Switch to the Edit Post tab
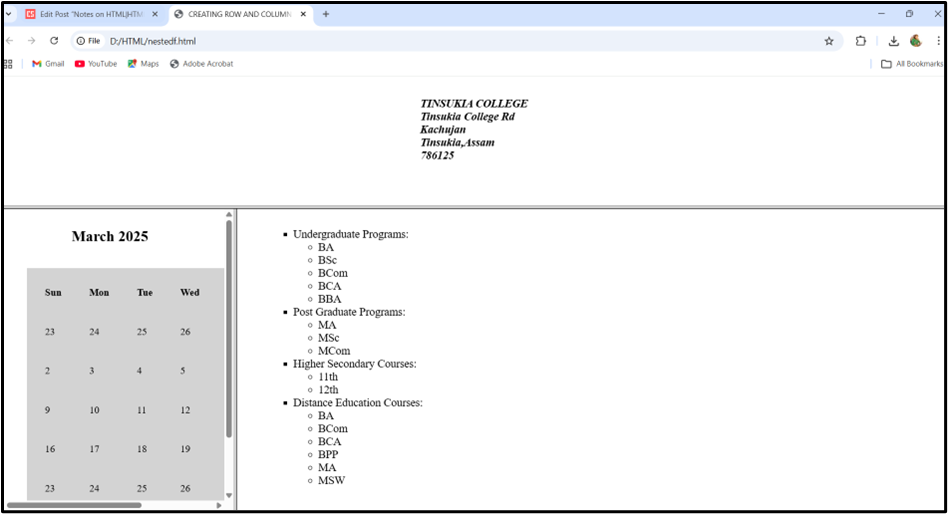The width and height of the screenshot is (948, 514). [x=90, y=15]
